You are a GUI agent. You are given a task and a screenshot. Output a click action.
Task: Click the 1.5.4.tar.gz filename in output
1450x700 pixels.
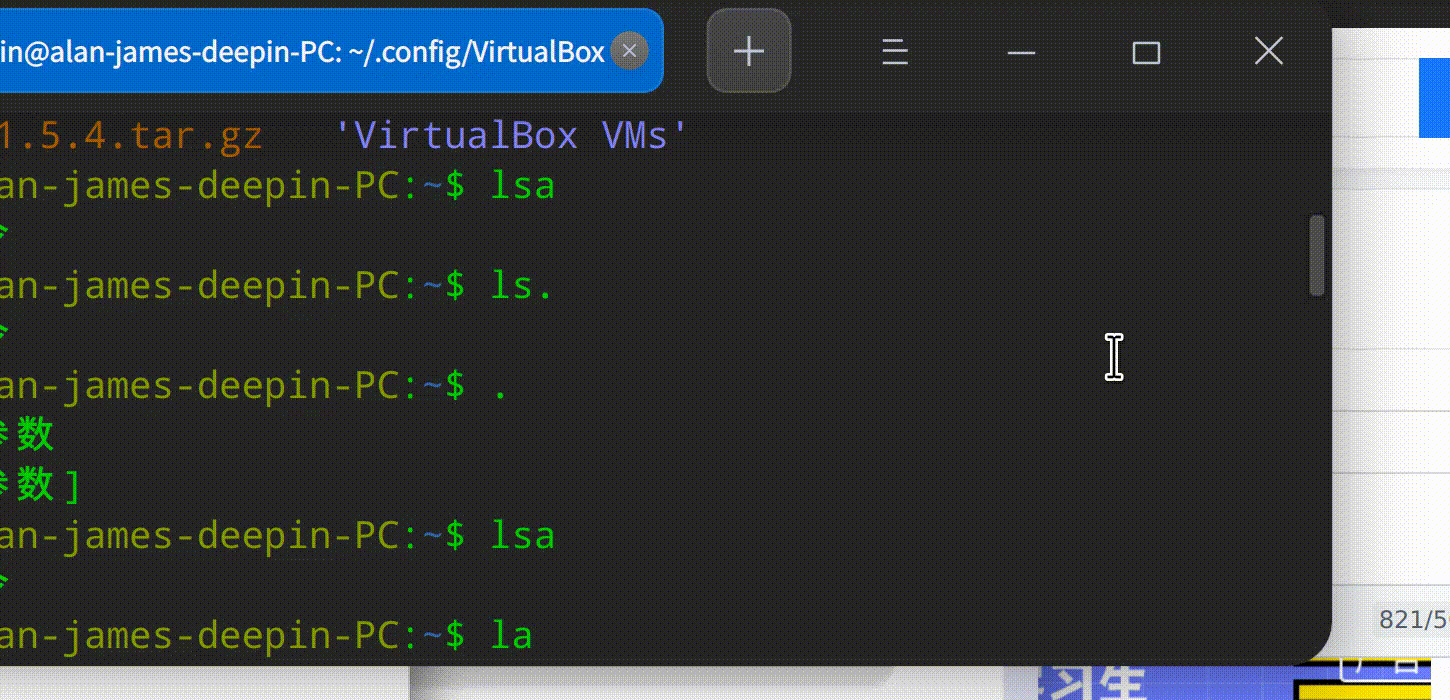pos(130,135)
